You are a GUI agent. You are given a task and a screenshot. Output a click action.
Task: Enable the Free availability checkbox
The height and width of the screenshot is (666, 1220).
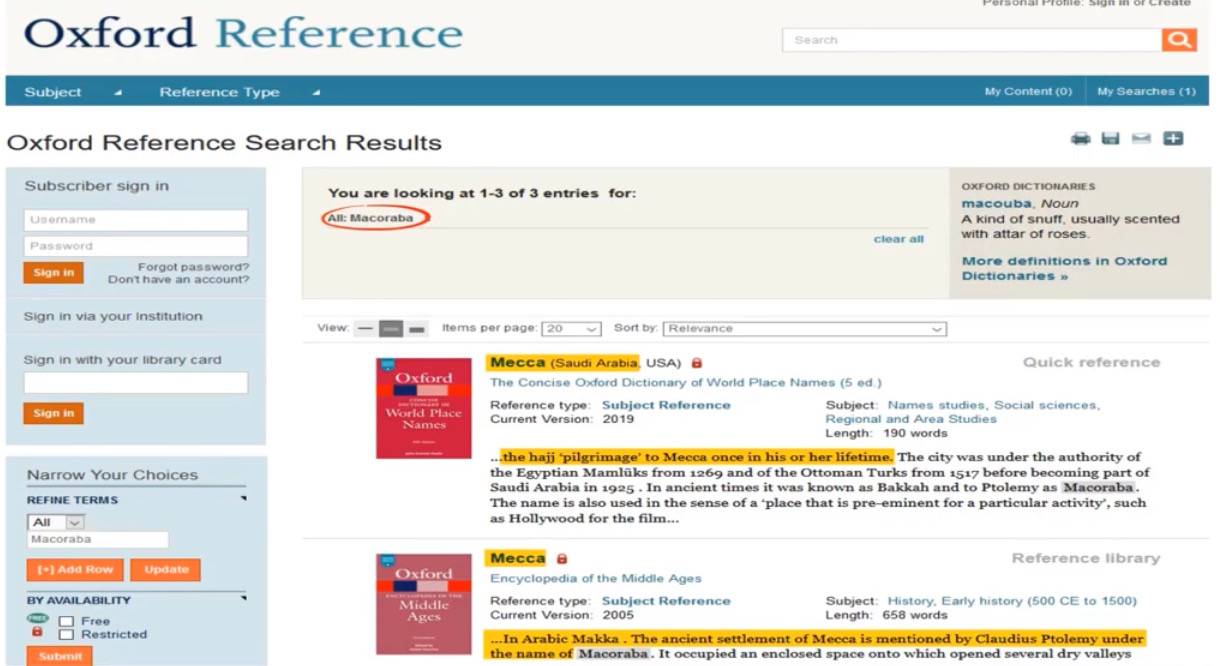coord(66,621)
